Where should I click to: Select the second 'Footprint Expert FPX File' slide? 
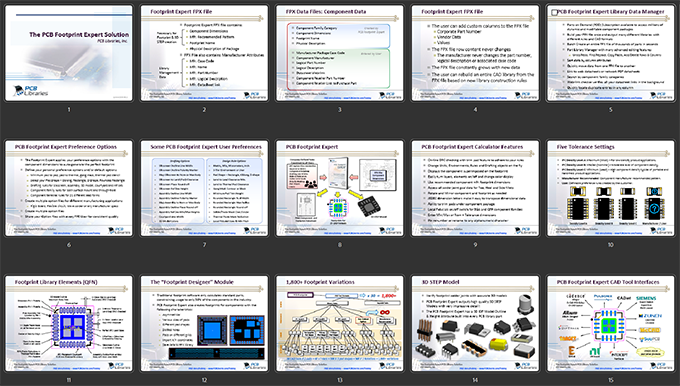point(475,53)
